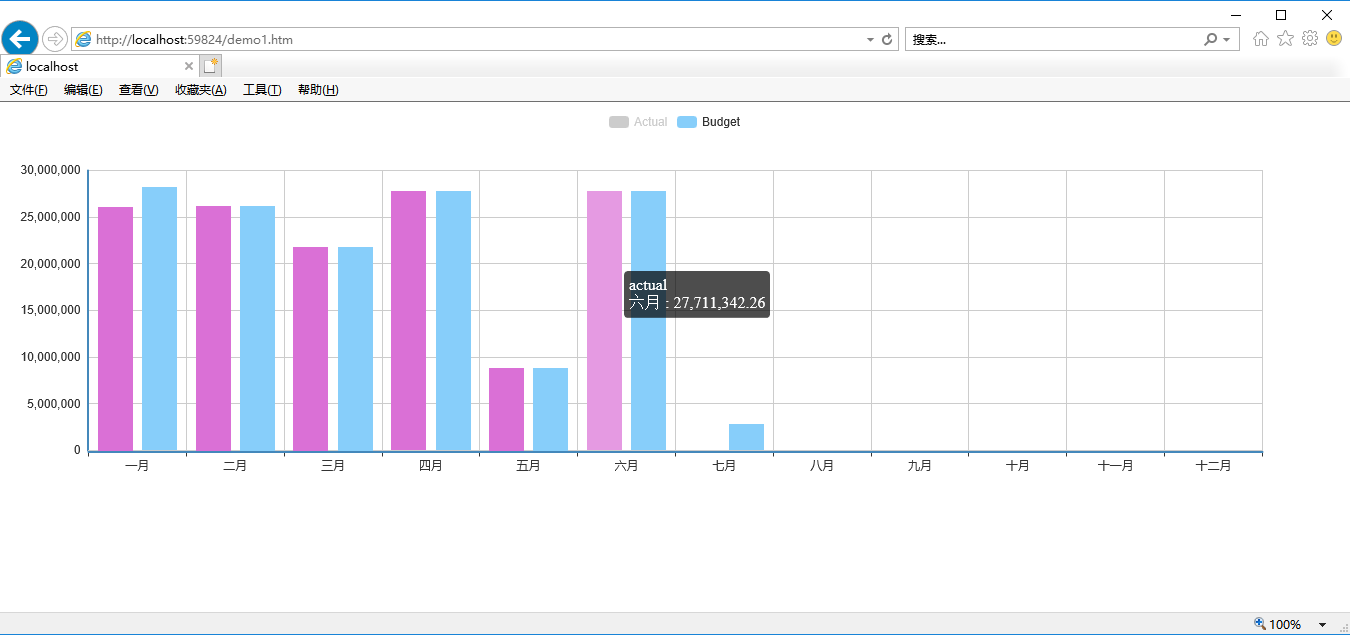Open the Tools gear icon

(1310, 39)
